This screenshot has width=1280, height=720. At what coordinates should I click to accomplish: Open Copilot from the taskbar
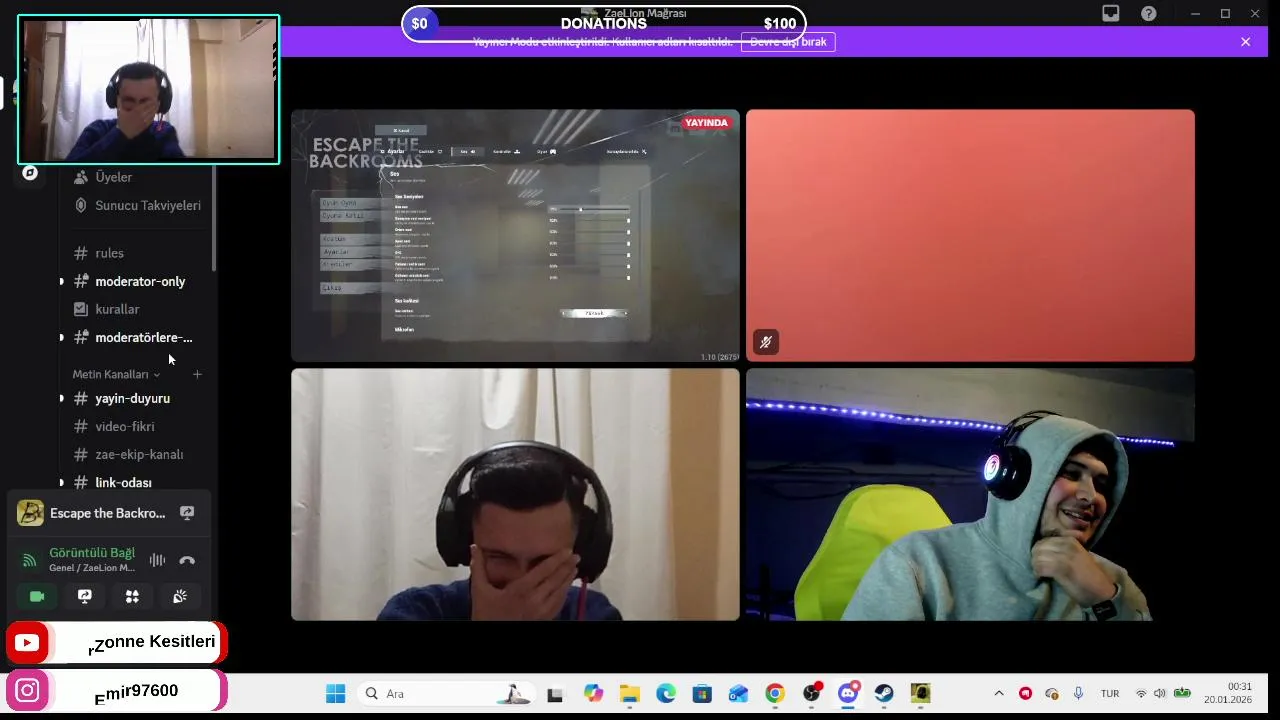point(593,693)
